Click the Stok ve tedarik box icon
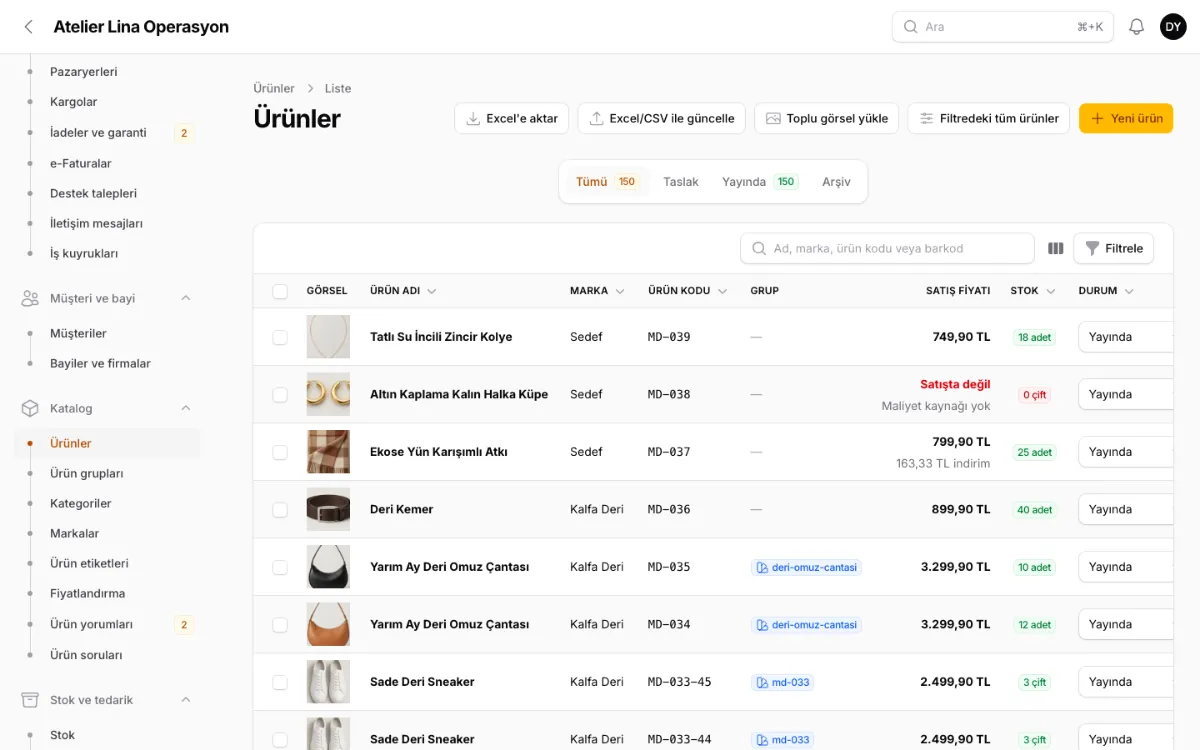Viewport: 1200px width, 750px height. click(x=30, y=700)
